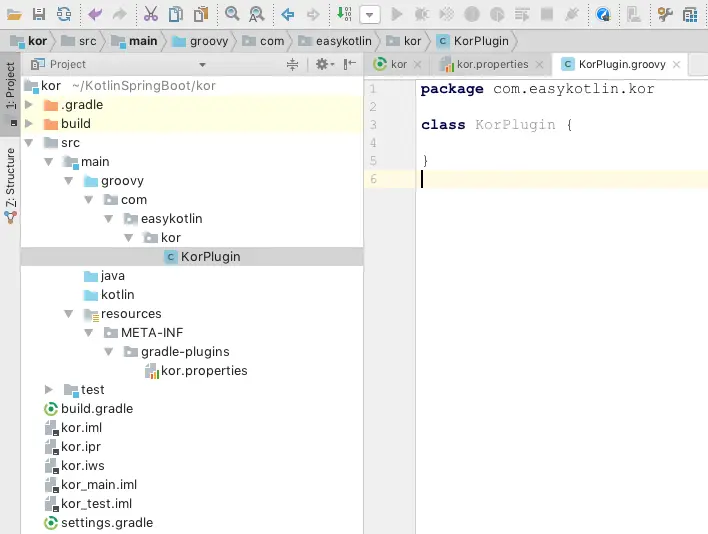Open the Project Structure icon

click(690, 14)
